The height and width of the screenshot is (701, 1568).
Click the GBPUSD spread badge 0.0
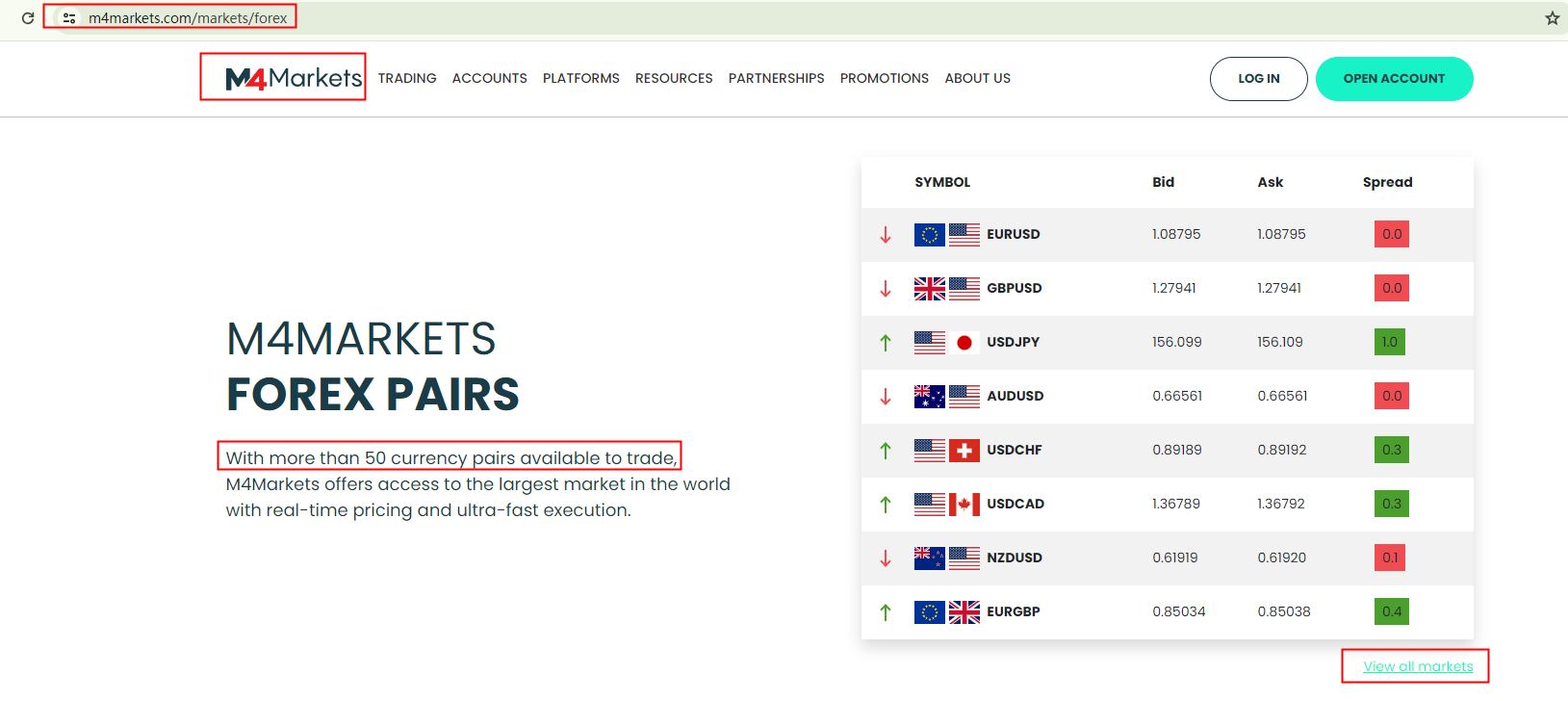tap(1392, 288)
